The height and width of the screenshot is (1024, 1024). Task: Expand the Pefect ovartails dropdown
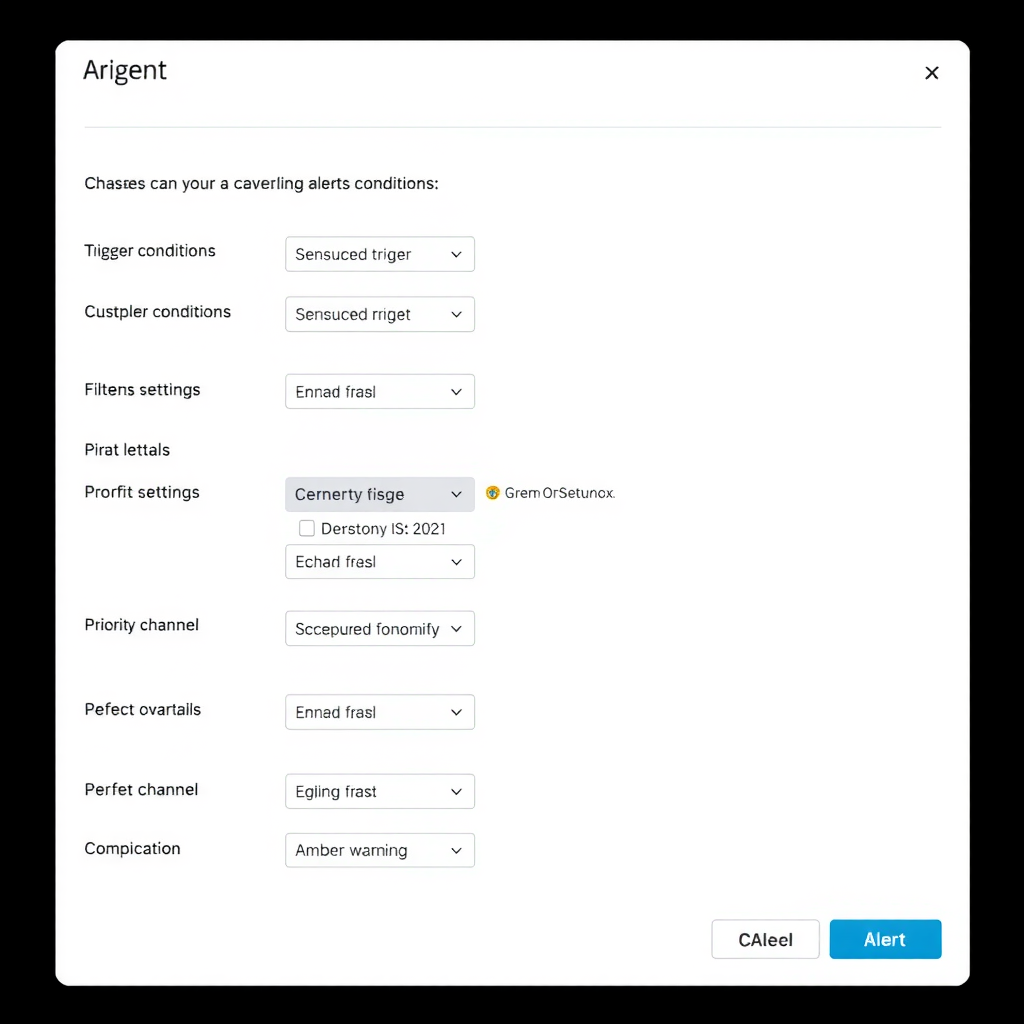tap(379, 712)
